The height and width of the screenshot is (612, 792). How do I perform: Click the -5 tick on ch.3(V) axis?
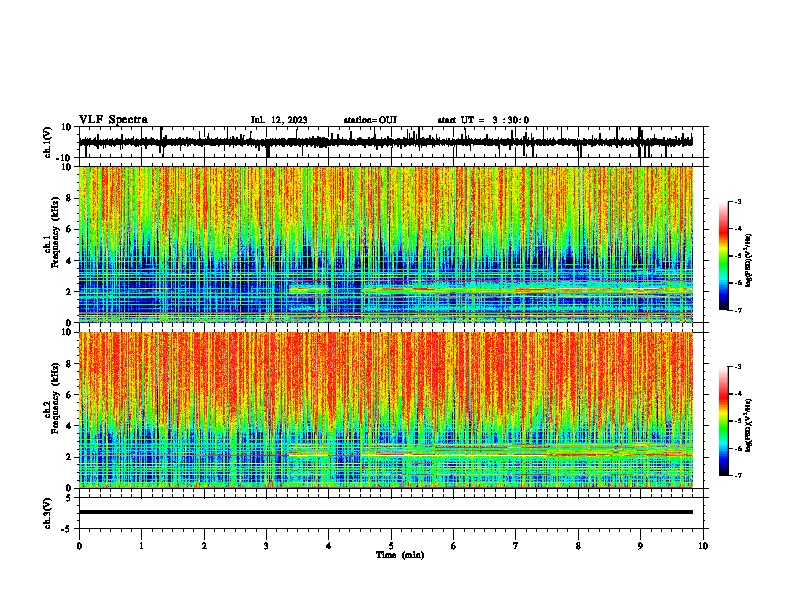coord(67,529)
